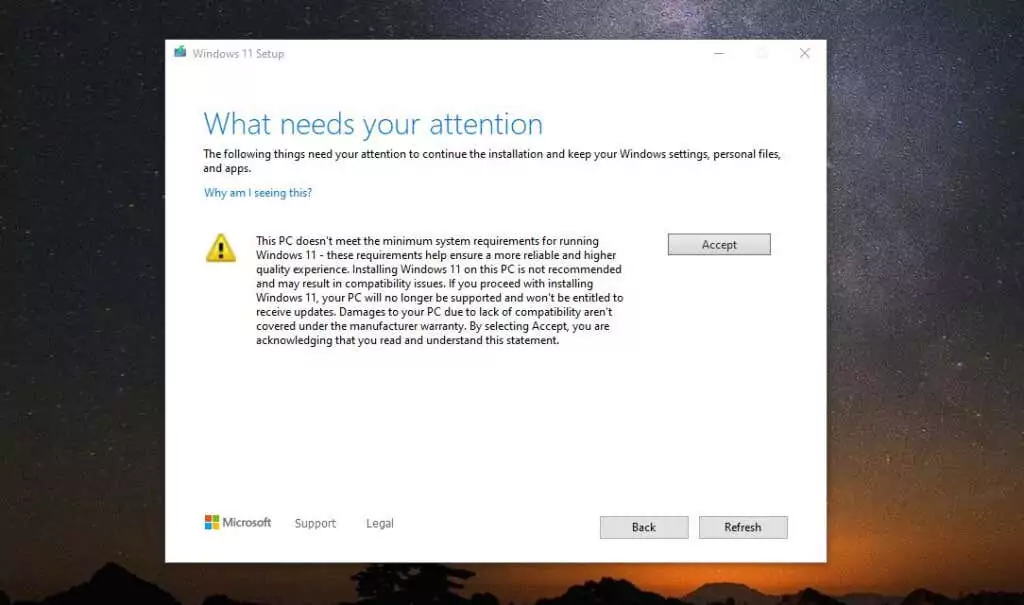Close the Windows 11 Setup window
Screen dimensions: 1024x605
pos(805,53)
